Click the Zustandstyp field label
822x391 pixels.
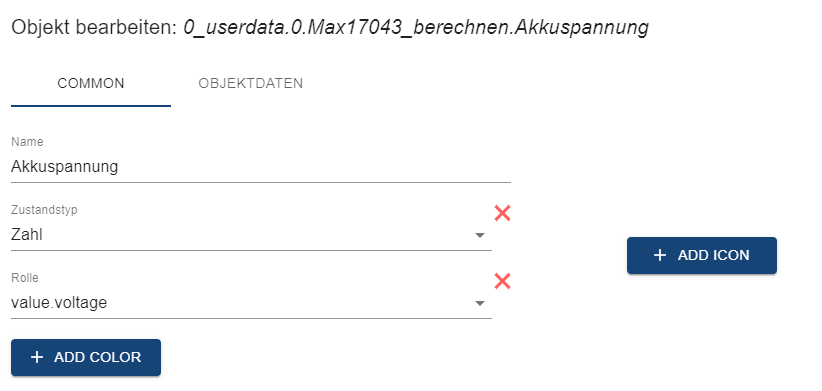44,210
